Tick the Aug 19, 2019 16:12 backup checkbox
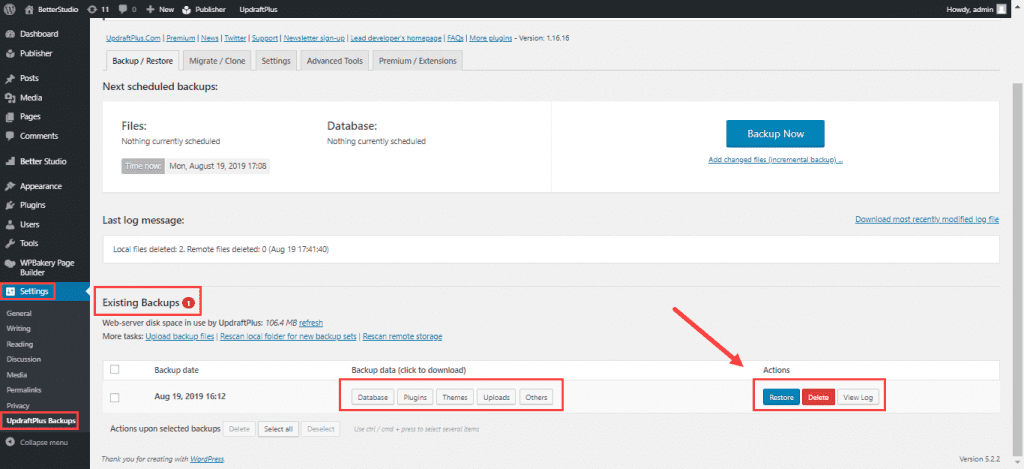The width and height of the screenshot is (1024, 469). click(115, 396)
